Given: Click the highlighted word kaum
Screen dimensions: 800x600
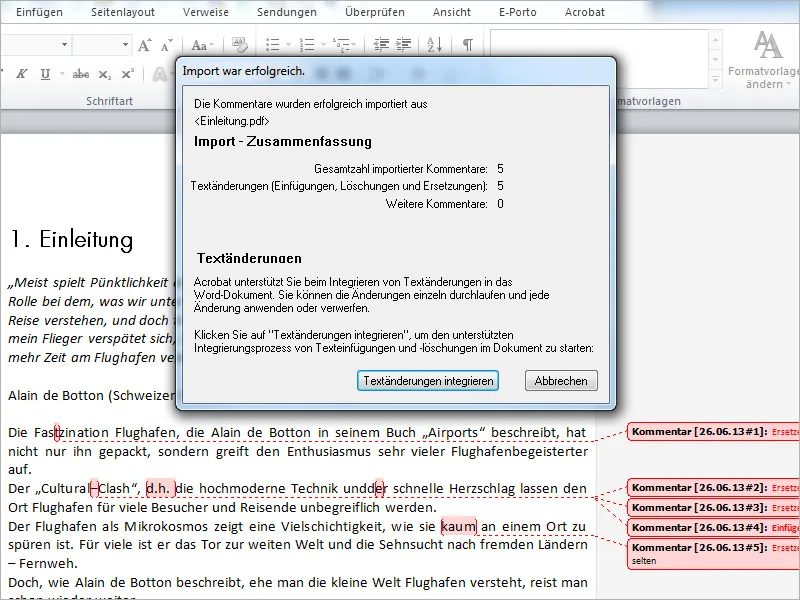Looking at the screenshot, I should [x=459, y=526].
